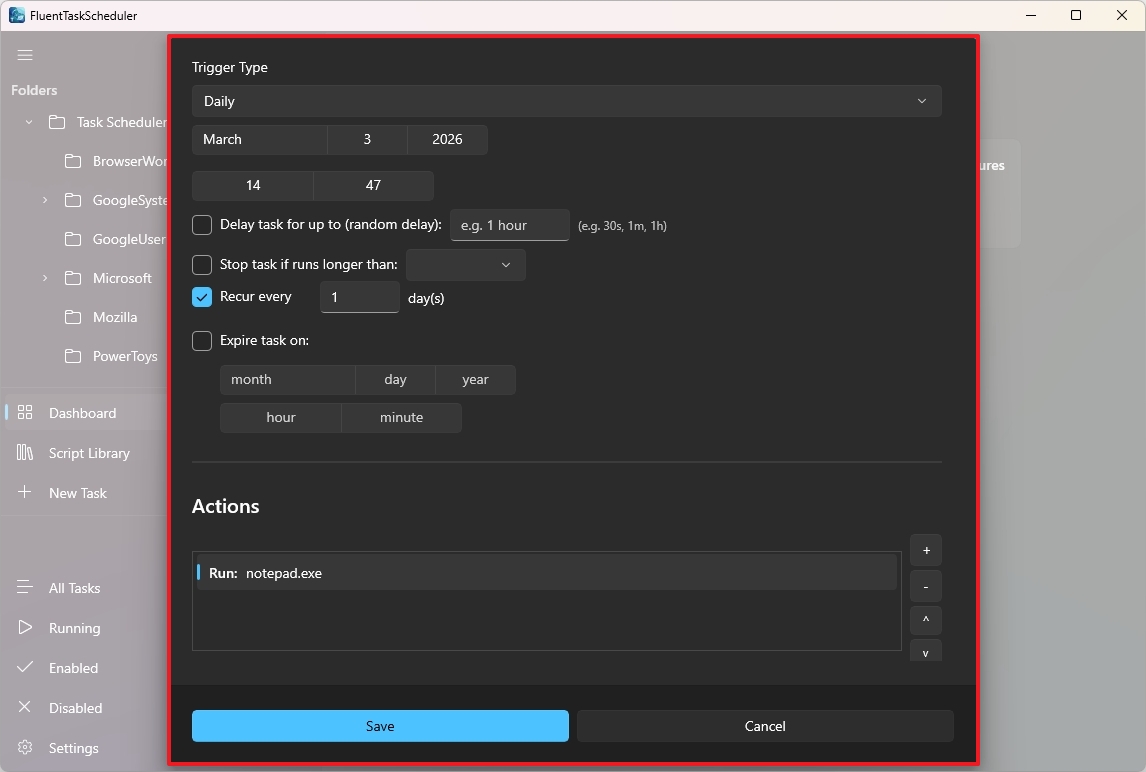This screenshot has width=1146, height=772.
Task: Open the Trigger Type dropdown
Action: tap(566, 101)
